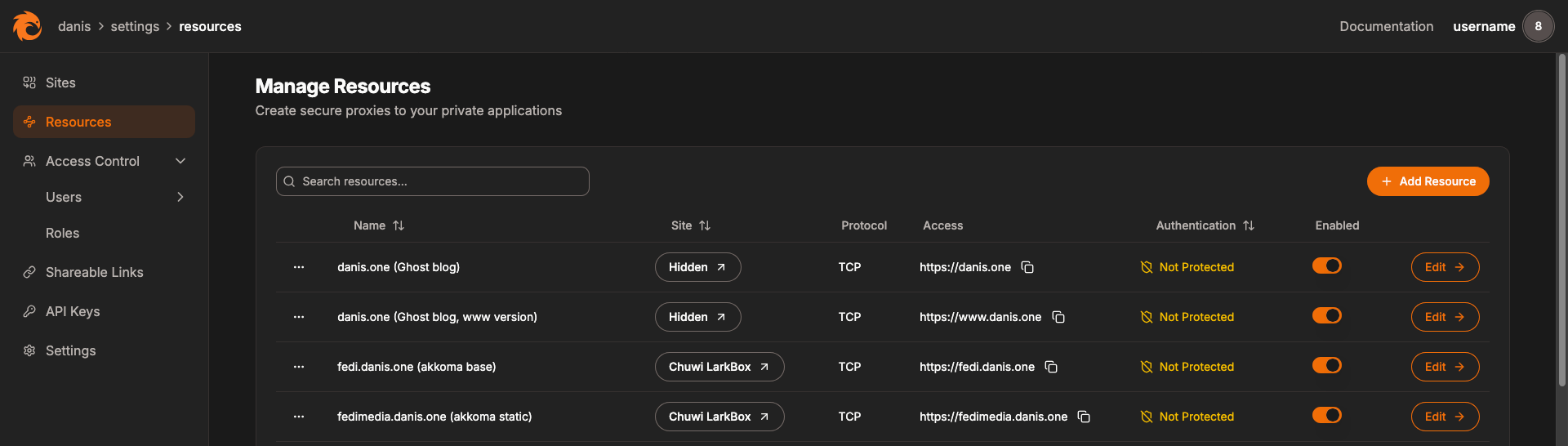The height and width of the screenshot is (446, 1568).
Task: Click the Pangolin logo icon
Action: pyautogui.click(x=27, y=26)
